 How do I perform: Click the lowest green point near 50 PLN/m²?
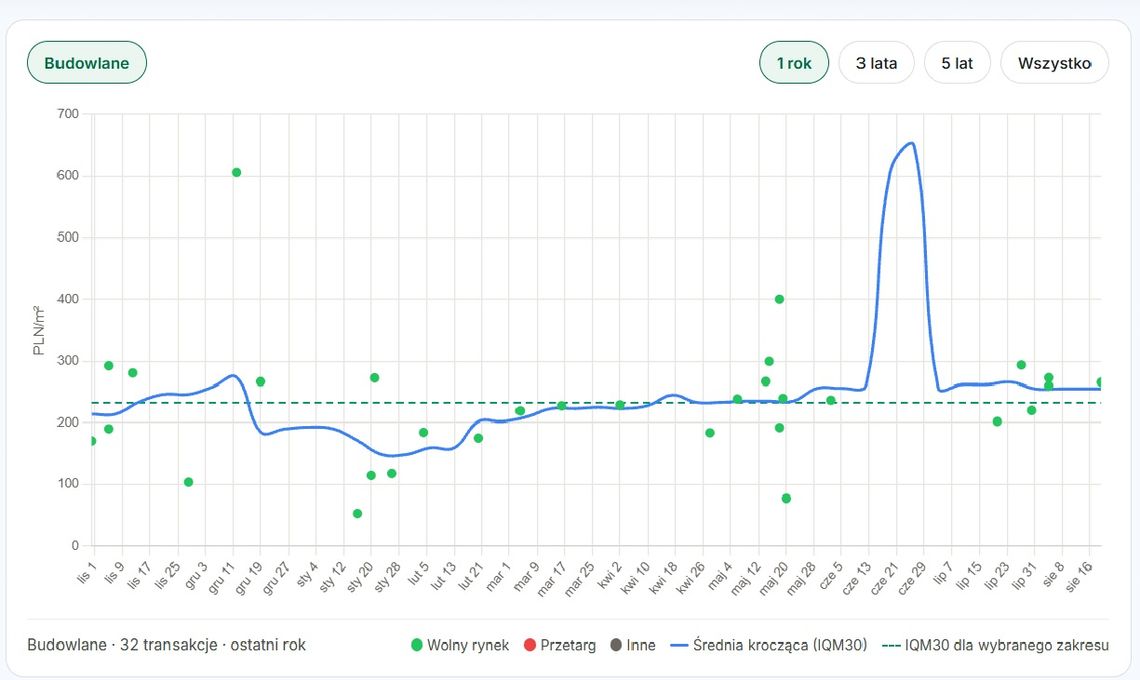pyautogui.click(x=357, y=513)
